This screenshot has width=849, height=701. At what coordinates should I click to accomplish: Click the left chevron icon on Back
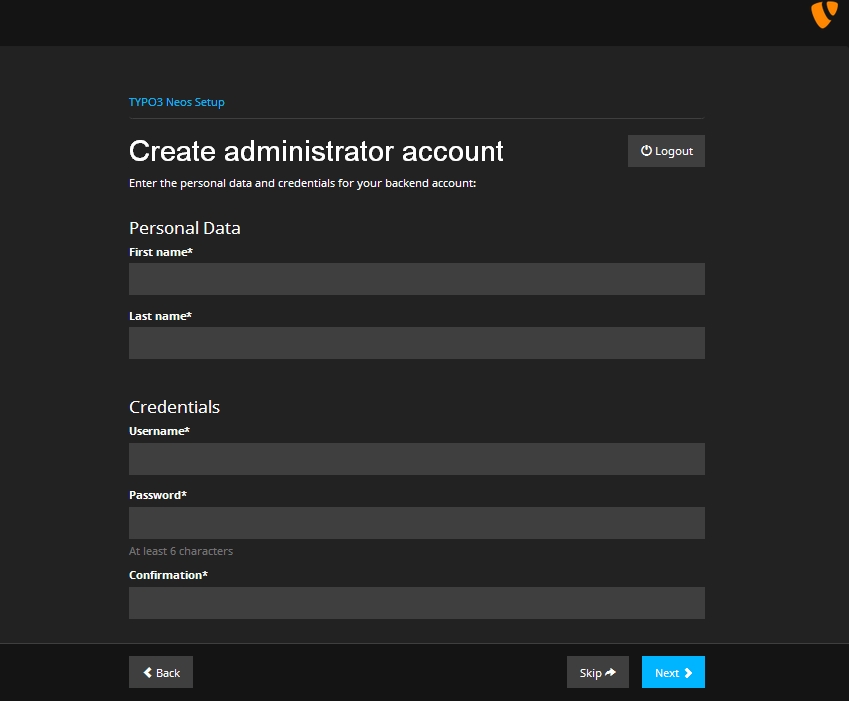(147, 672)
